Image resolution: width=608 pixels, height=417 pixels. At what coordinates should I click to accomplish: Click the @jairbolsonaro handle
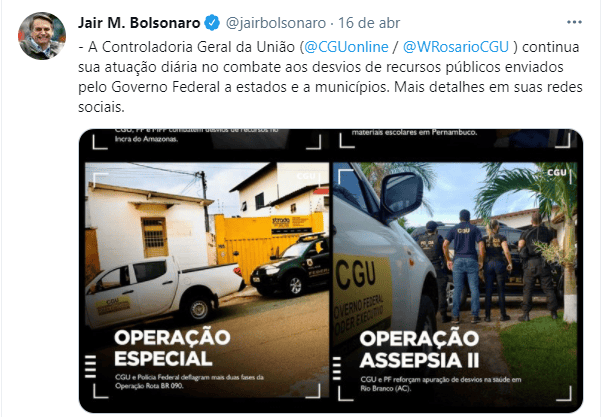pos(275,23)
